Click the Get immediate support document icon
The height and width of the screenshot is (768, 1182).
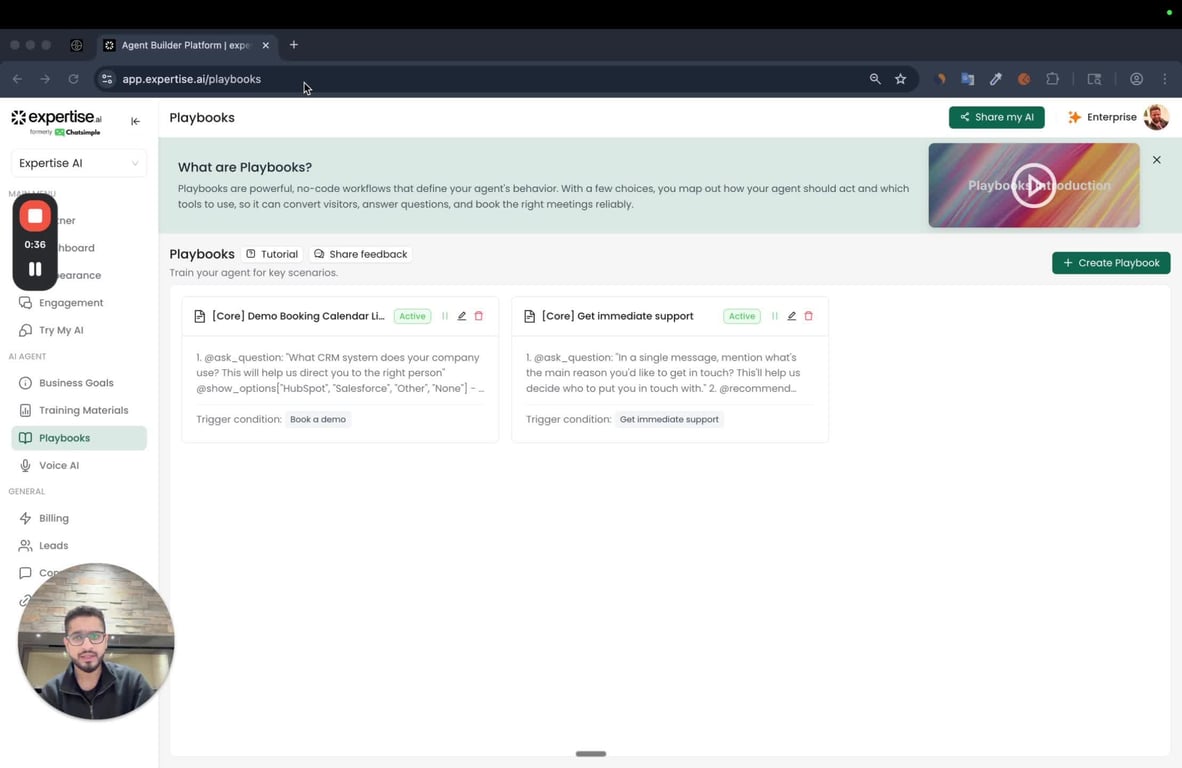click(529, 317)
